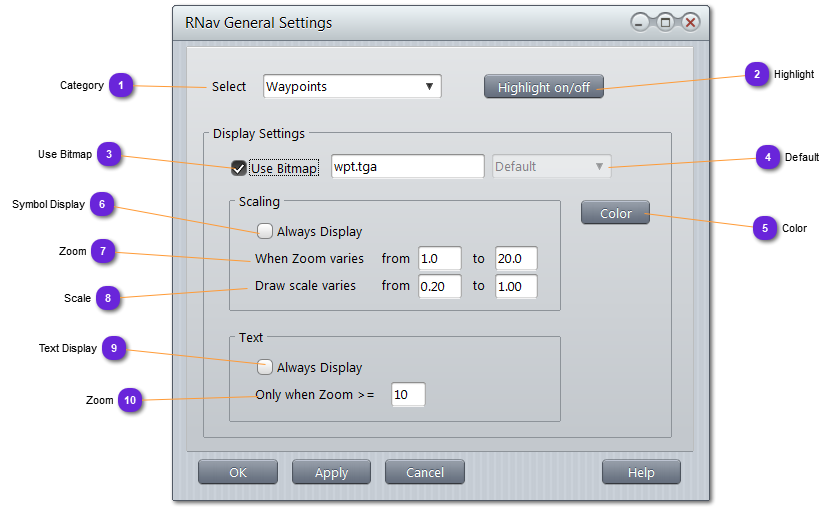Click the Apply button

(x=331, y=472)
